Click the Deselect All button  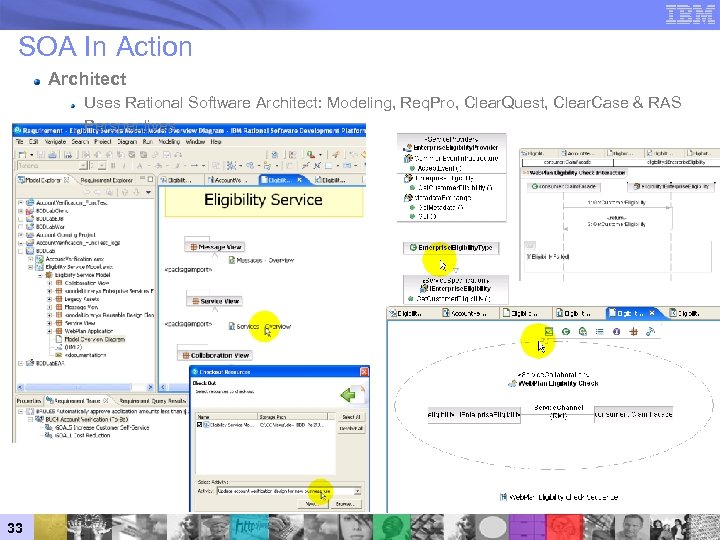pyautogui.click(x=352, y=428)
